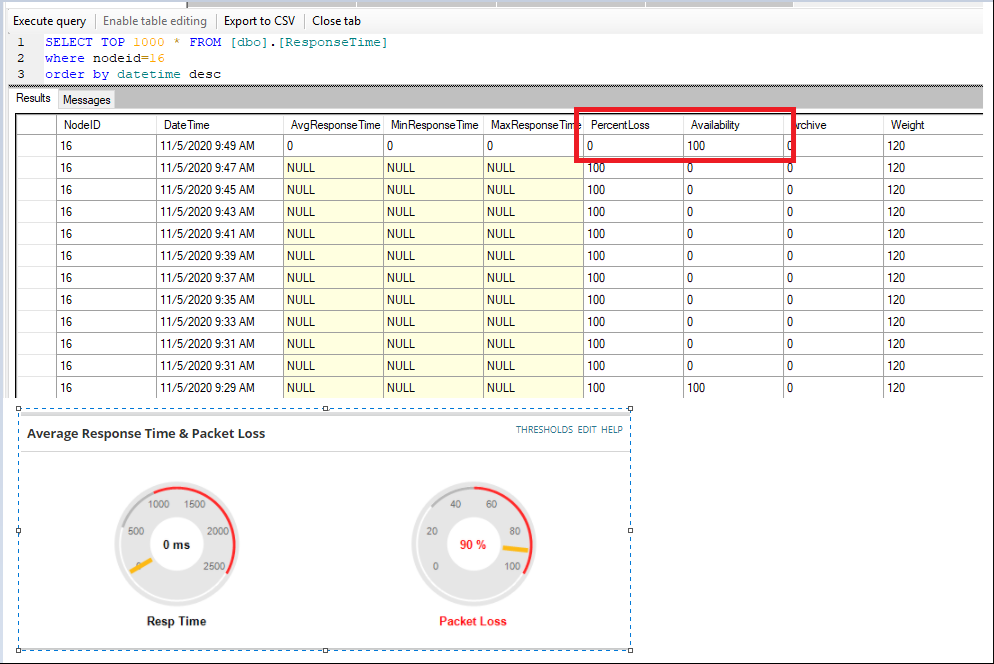Close the current query tab

[x=336, y=20]
